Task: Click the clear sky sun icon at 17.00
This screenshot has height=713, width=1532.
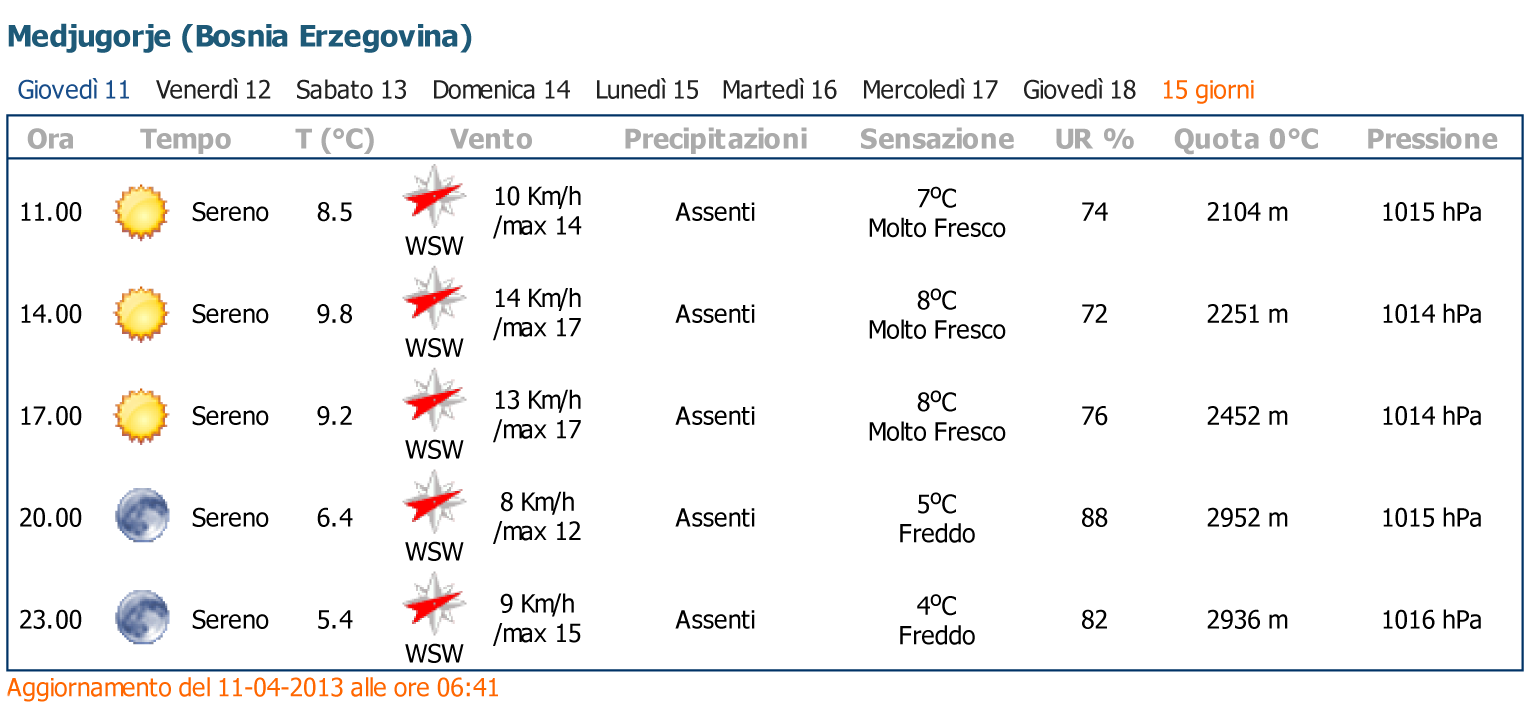Action: coord(141,415)
